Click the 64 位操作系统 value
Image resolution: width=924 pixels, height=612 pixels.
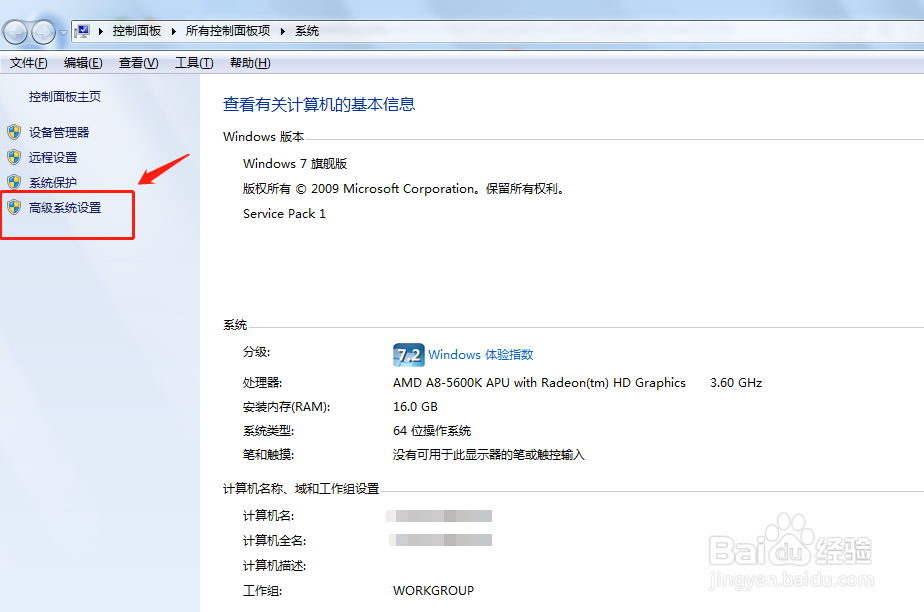(432, 431)
